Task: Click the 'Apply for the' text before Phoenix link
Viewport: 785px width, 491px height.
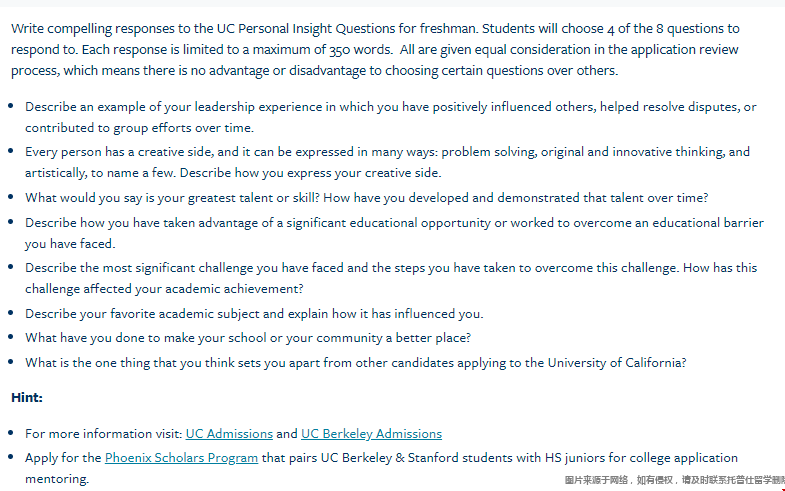Action: (64, 458)
